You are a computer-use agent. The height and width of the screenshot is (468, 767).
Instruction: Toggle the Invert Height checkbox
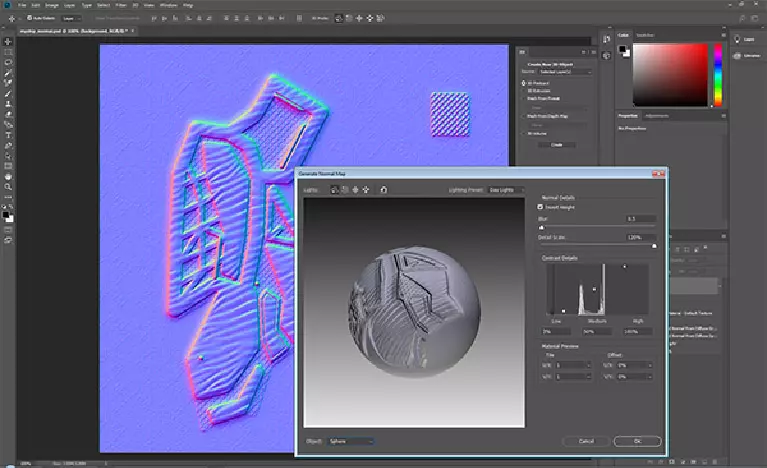(541, 207)
